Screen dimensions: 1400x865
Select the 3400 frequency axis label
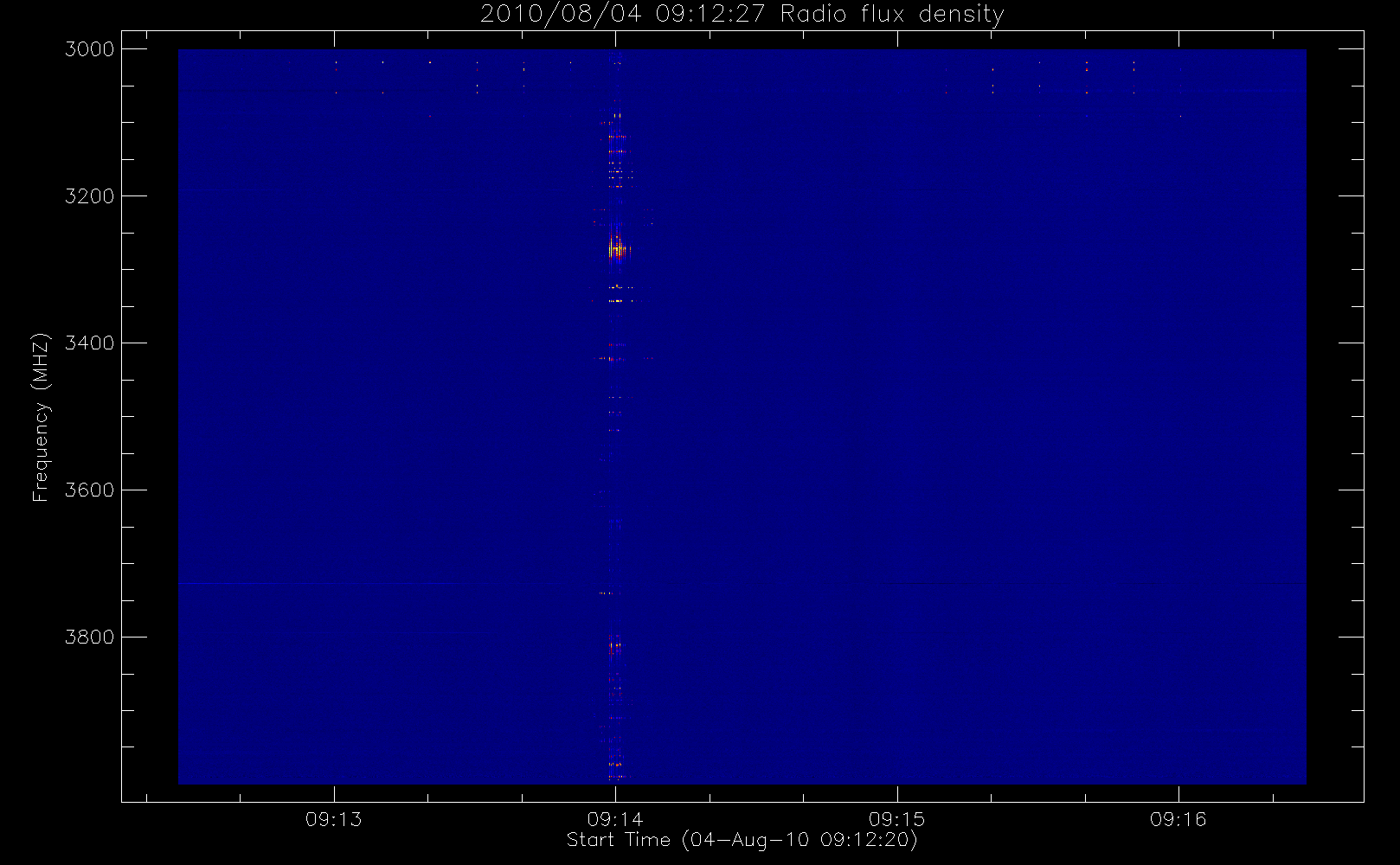[90, 343]
